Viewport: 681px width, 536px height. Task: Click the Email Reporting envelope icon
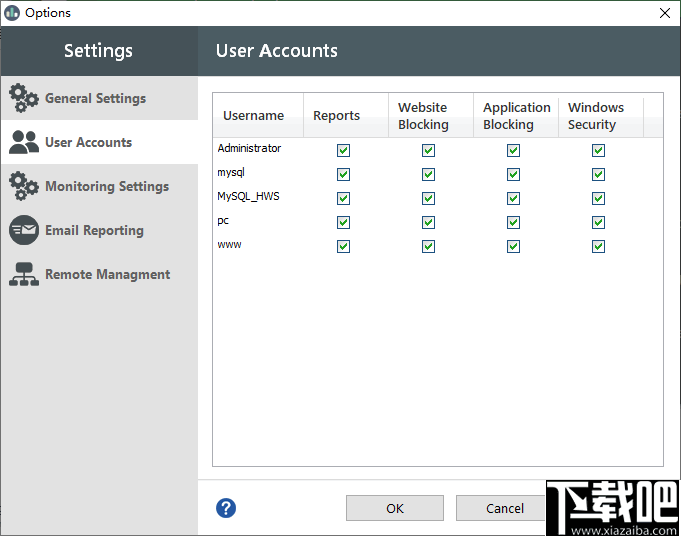pyautogui.click(x=24, y=230)
